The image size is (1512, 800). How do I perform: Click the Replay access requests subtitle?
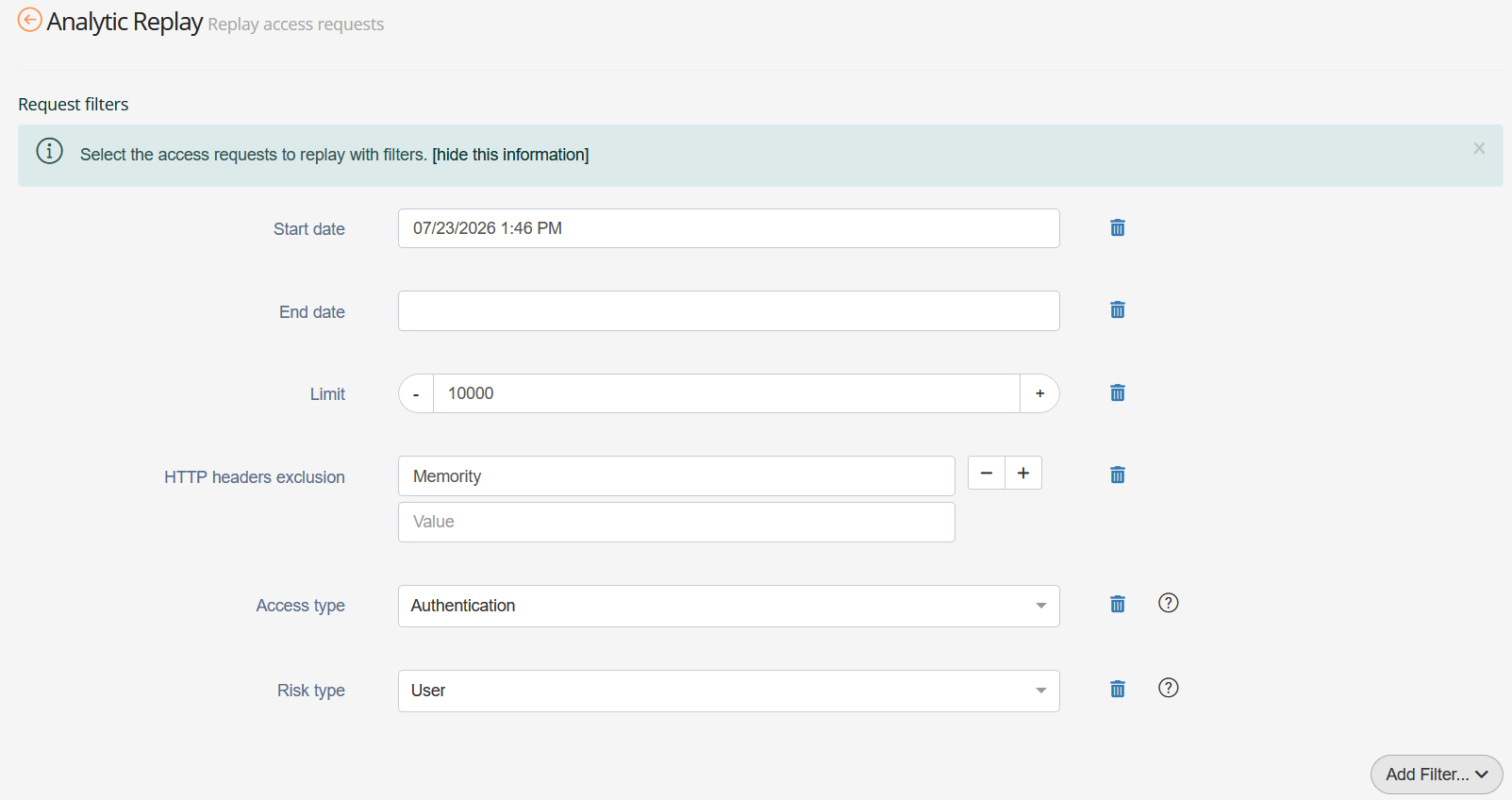coord(296,25)
